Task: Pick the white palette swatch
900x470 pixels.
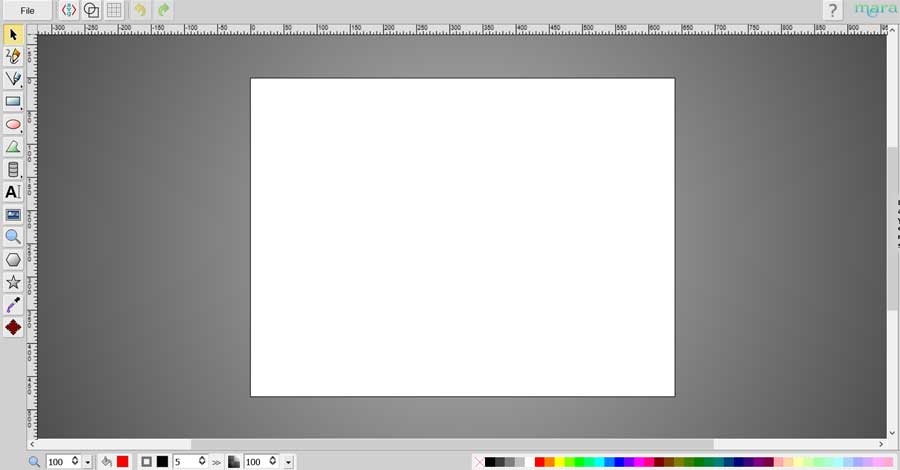Action: point(529,462)
